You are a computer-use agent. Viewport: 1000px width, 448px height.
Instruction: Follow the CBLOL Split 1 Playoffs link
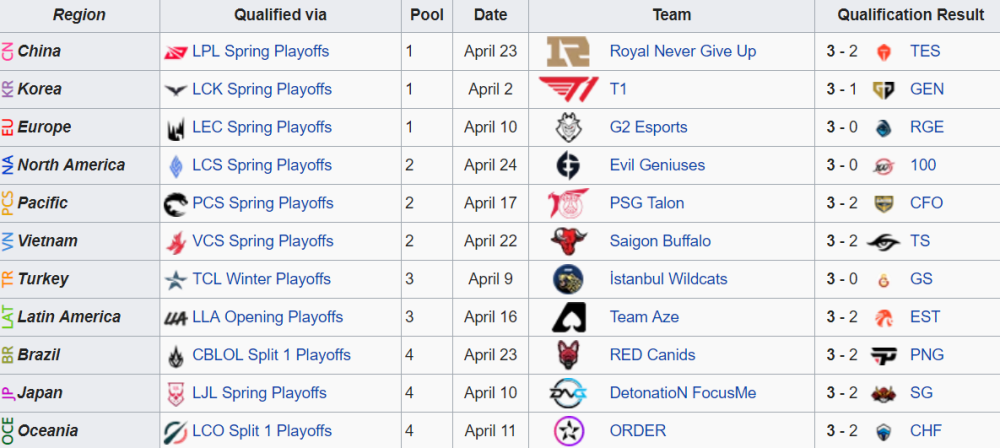pos(271,355)
